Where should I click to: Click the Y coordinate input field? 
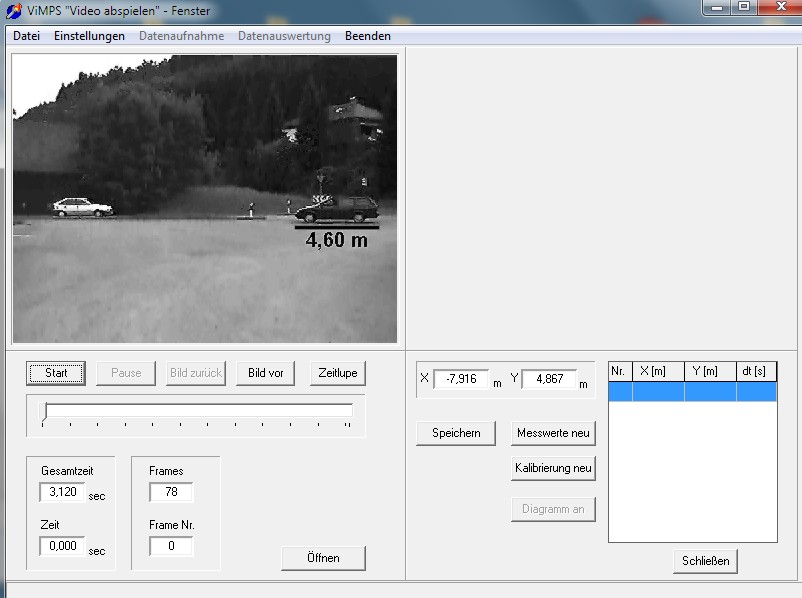click(x=549, y=379)
